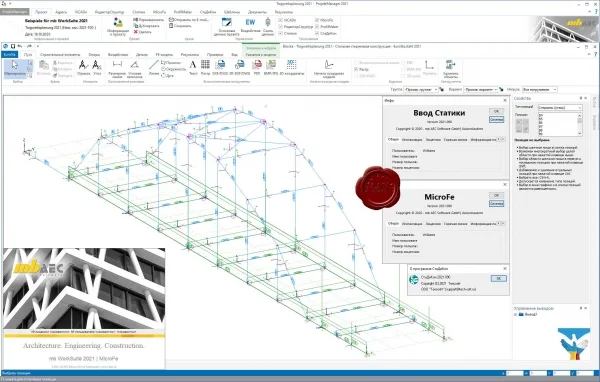Open the Шаблоны tab in ProjektManager
The height and width of the screenshot is (382, 600).
point(232,12)
